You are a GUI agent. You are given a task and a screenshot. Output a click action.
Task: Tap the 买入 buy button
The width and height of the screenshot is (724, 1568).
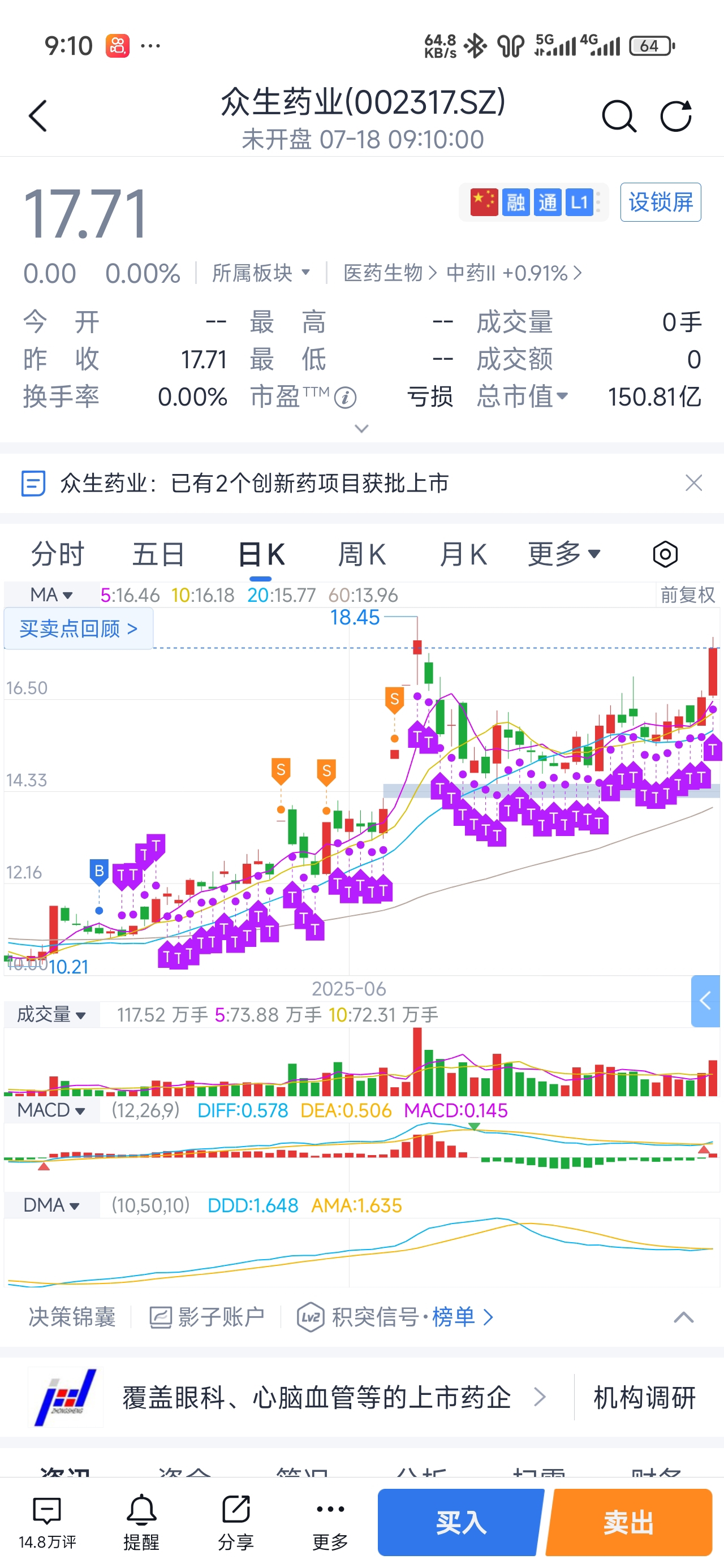(x=461, y=1522)
